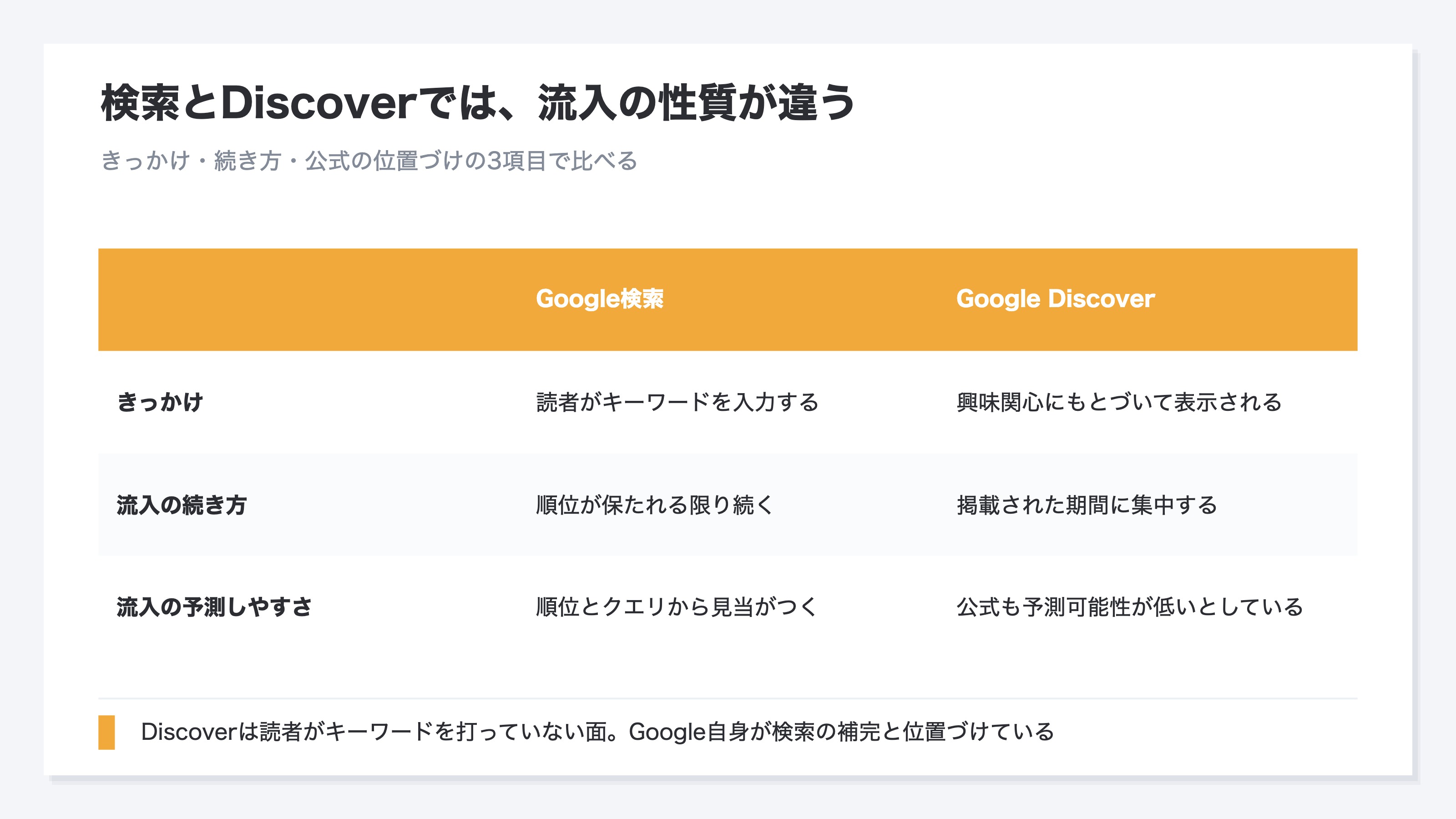Click cell 順位が保たれる限り続く
The image size is (1456, 819).
[x=655, y=505]
